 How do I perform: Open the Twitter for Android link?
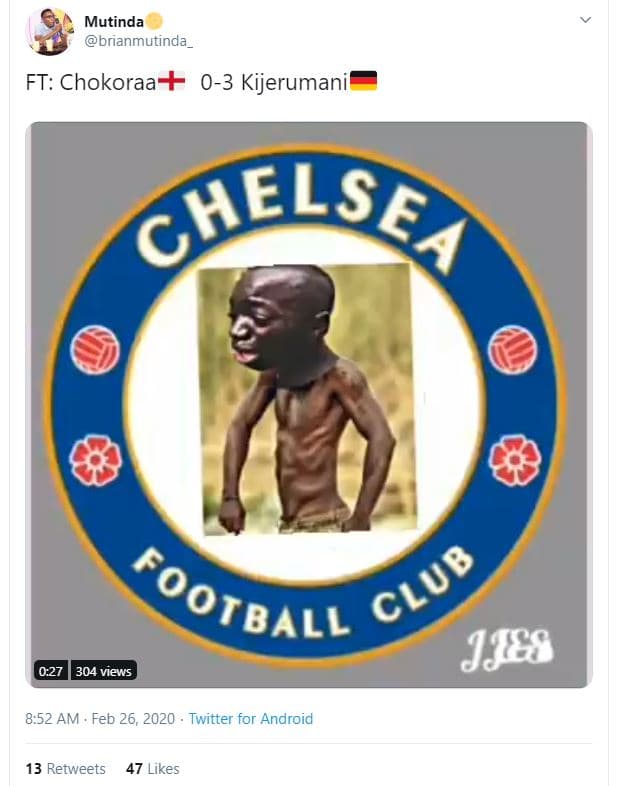251,718
